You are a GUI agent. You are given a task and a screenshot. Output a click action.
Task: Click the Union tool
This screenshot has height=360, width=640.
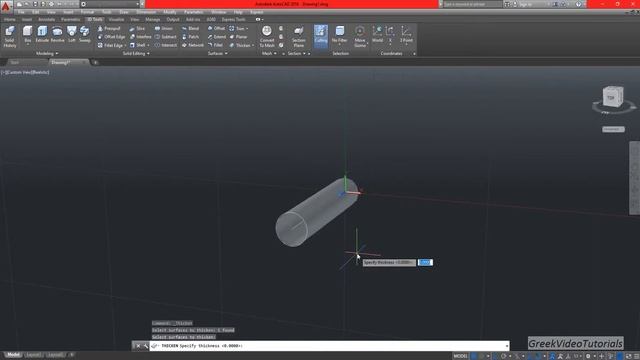[x=164, y=29]
